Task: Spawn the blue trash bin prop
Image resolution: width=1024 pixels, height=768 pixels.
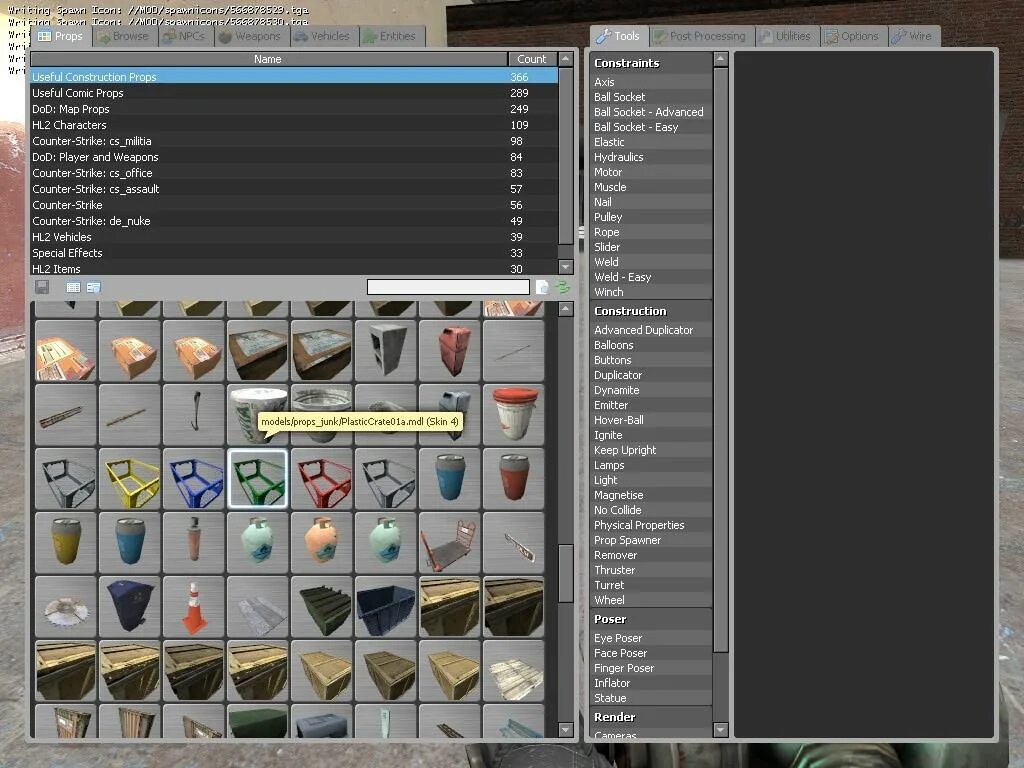Action: 130,607
